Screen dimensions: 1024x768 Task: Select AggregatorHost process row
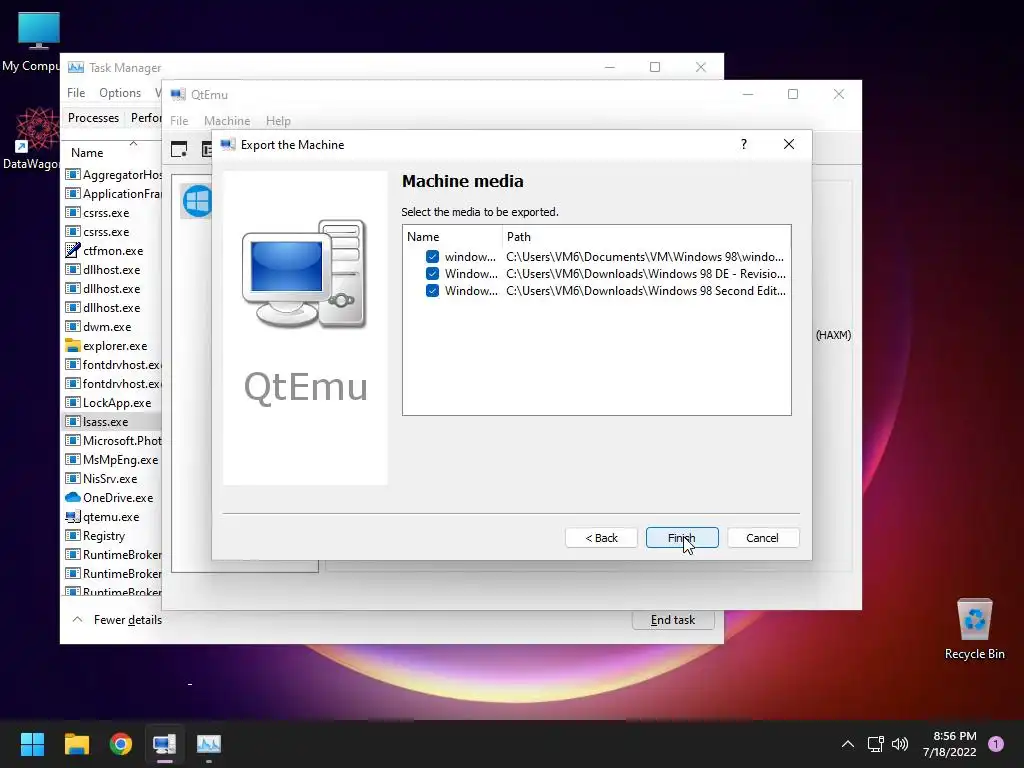pos(112,175)
